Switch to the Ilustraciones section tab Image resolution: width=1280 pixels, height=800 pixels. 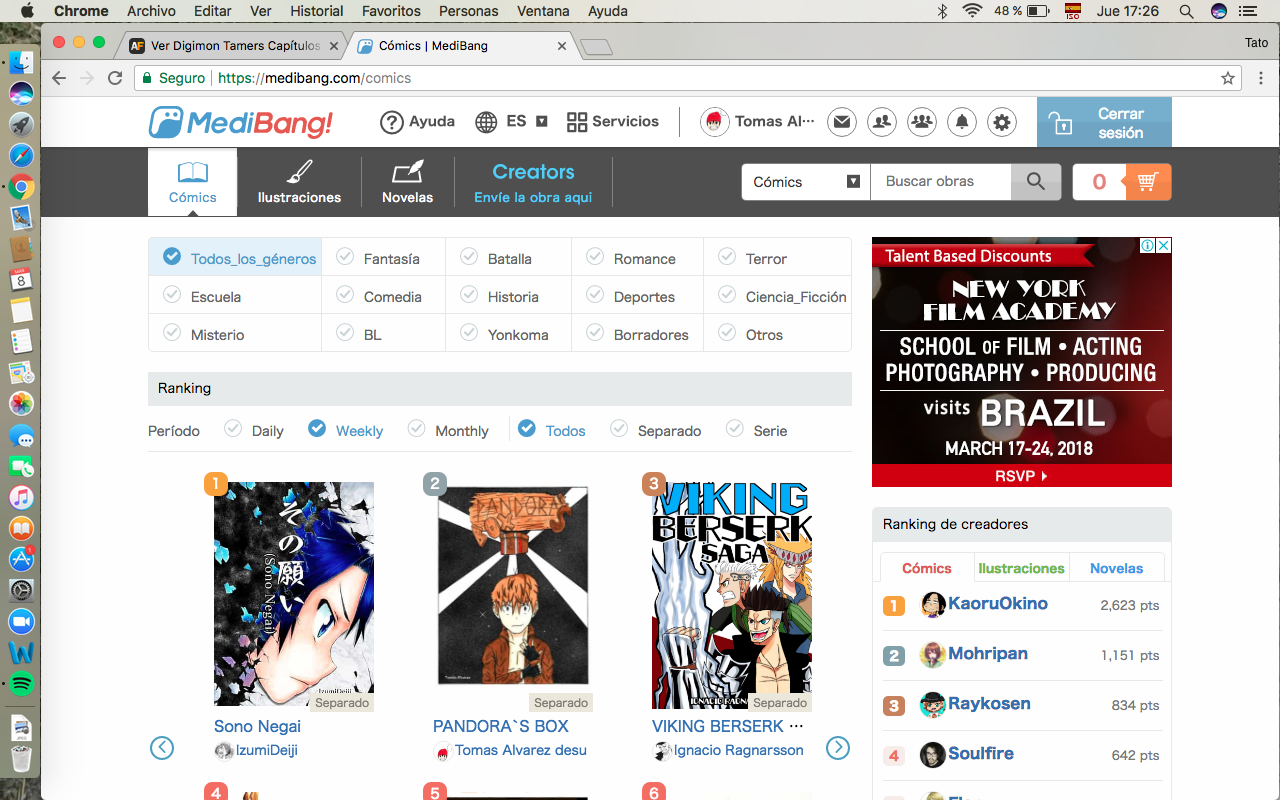(x=299, y=182)
